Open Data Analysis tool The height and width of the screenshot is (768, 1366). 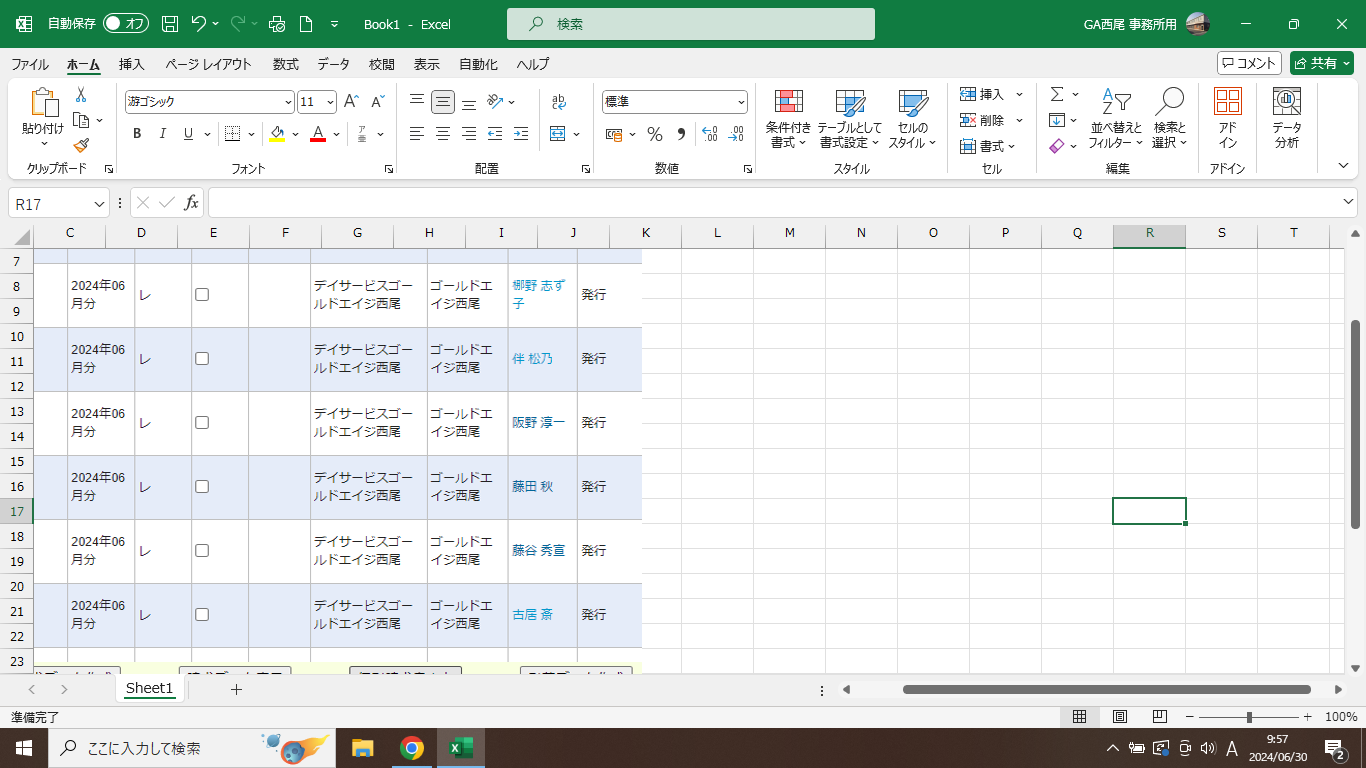(1286, 119)
